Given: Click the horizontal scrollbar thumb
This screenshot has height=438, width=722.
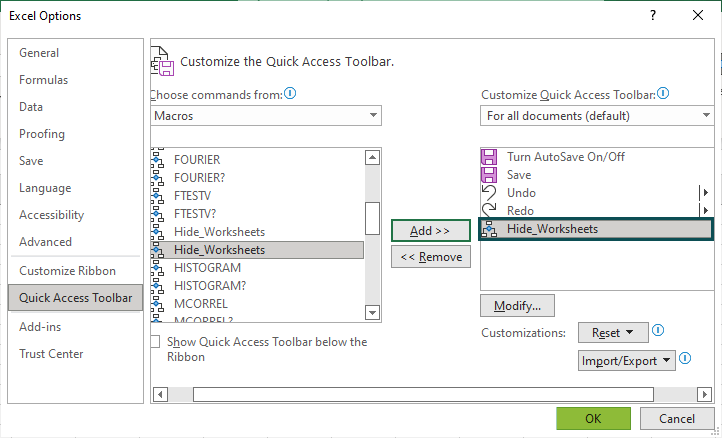Looking at the screenshot, I should tap(423, 394).
